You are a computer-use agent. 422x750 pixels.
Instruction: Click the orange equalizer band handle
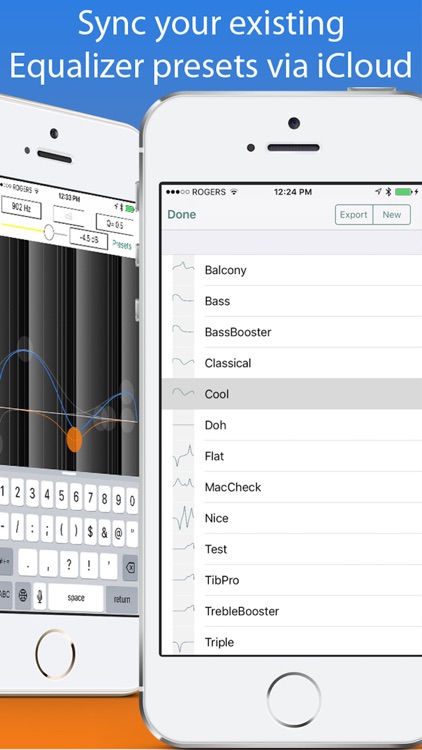pyautogui.click(x=74, y=440)
